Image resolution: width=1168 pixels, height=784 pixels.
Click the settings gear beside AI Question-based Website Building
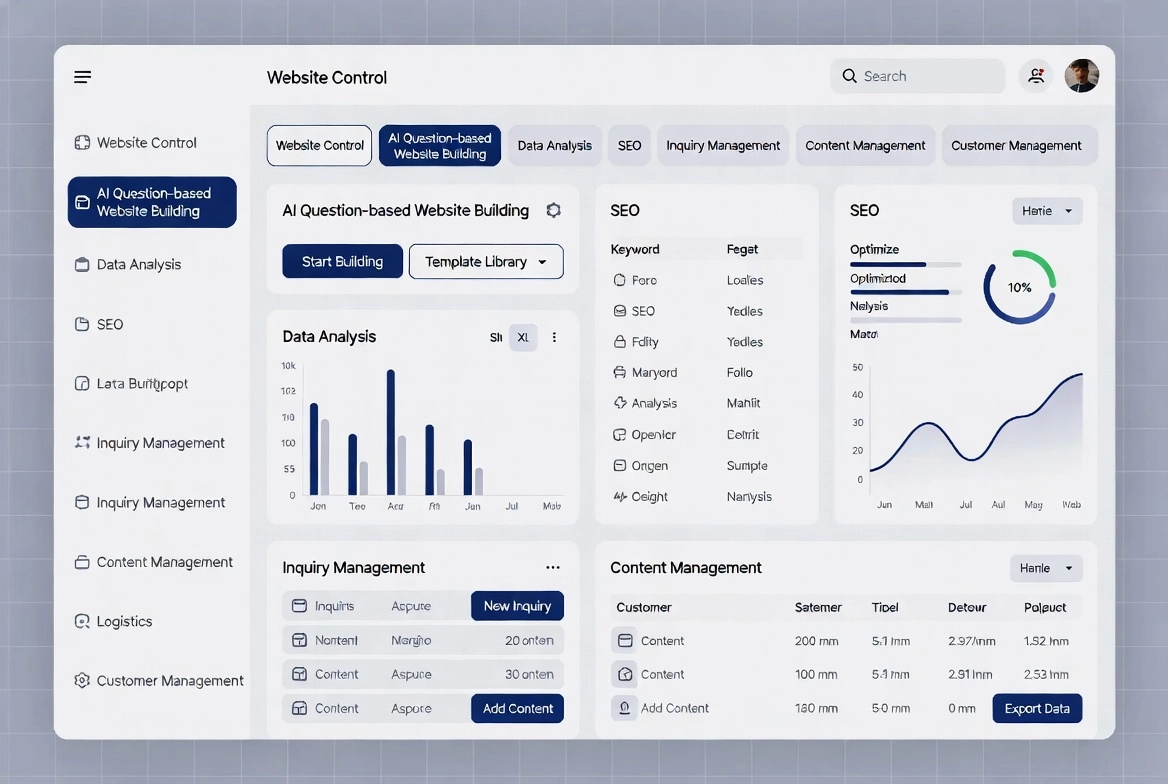(553, 210)
